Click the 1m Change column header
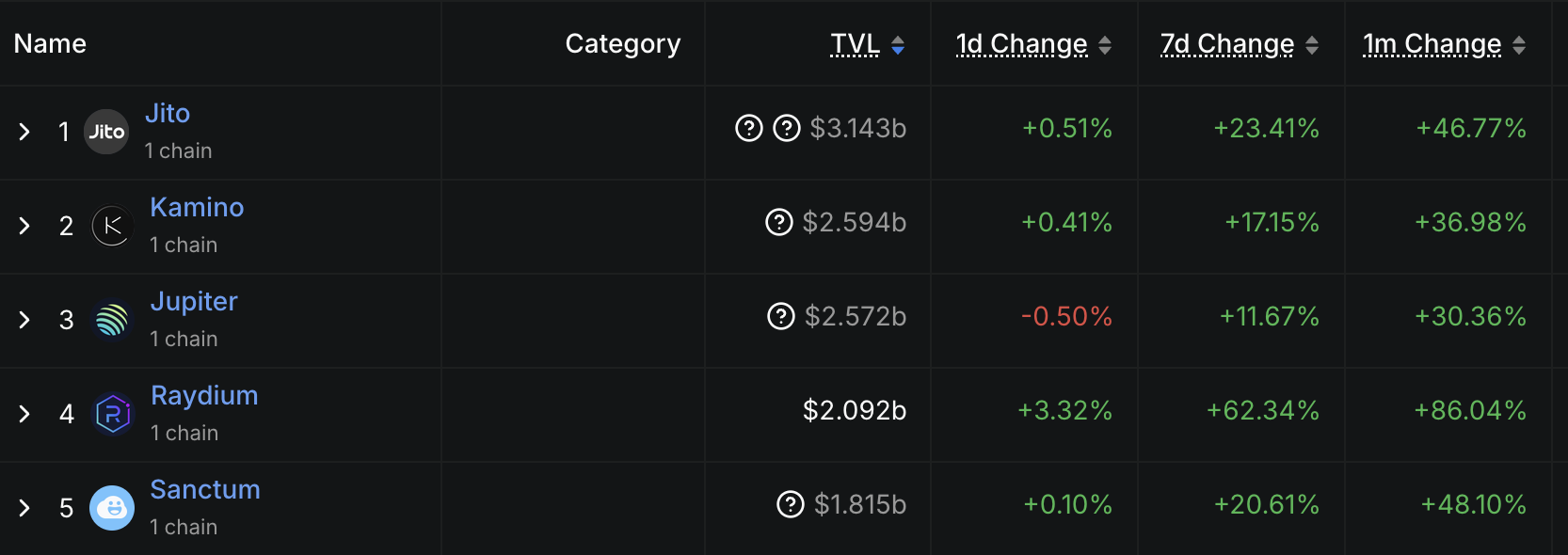Screen dimensions: 1568x555 (x=1432, y=43)
